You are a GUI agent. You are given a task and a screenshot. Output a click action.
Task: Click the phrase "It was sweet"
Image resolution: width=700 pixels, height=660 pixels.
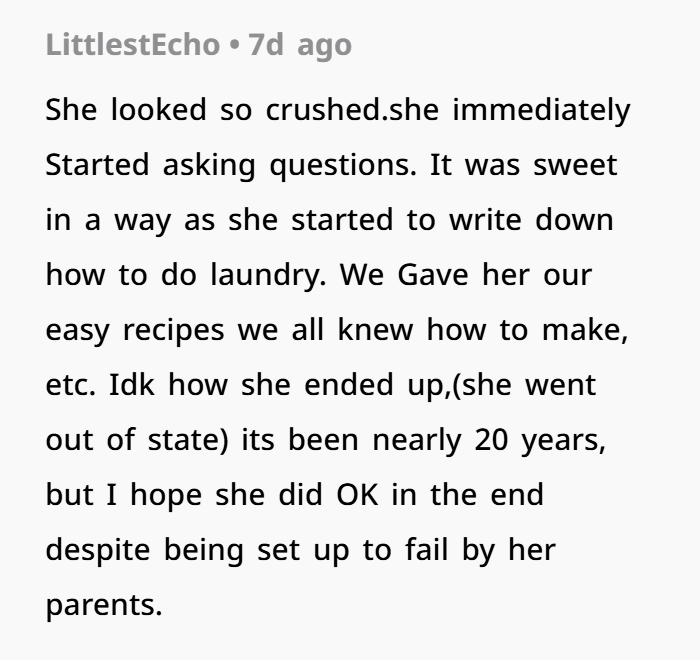coord(524,165)
